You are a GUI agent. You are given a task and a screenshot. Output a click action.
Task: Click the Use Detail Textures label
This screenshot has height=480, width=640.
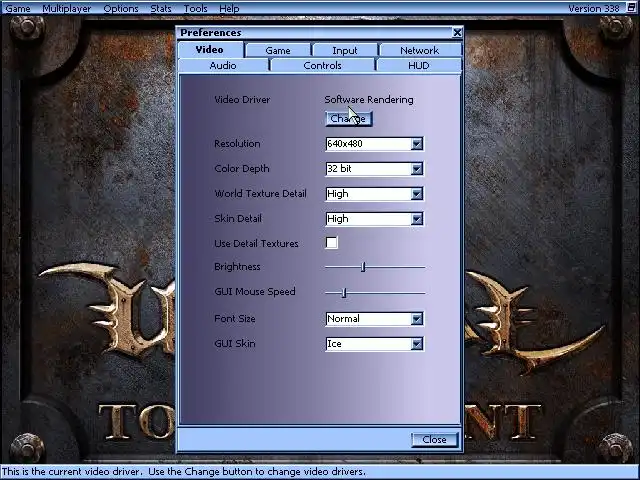pos(256,244)
